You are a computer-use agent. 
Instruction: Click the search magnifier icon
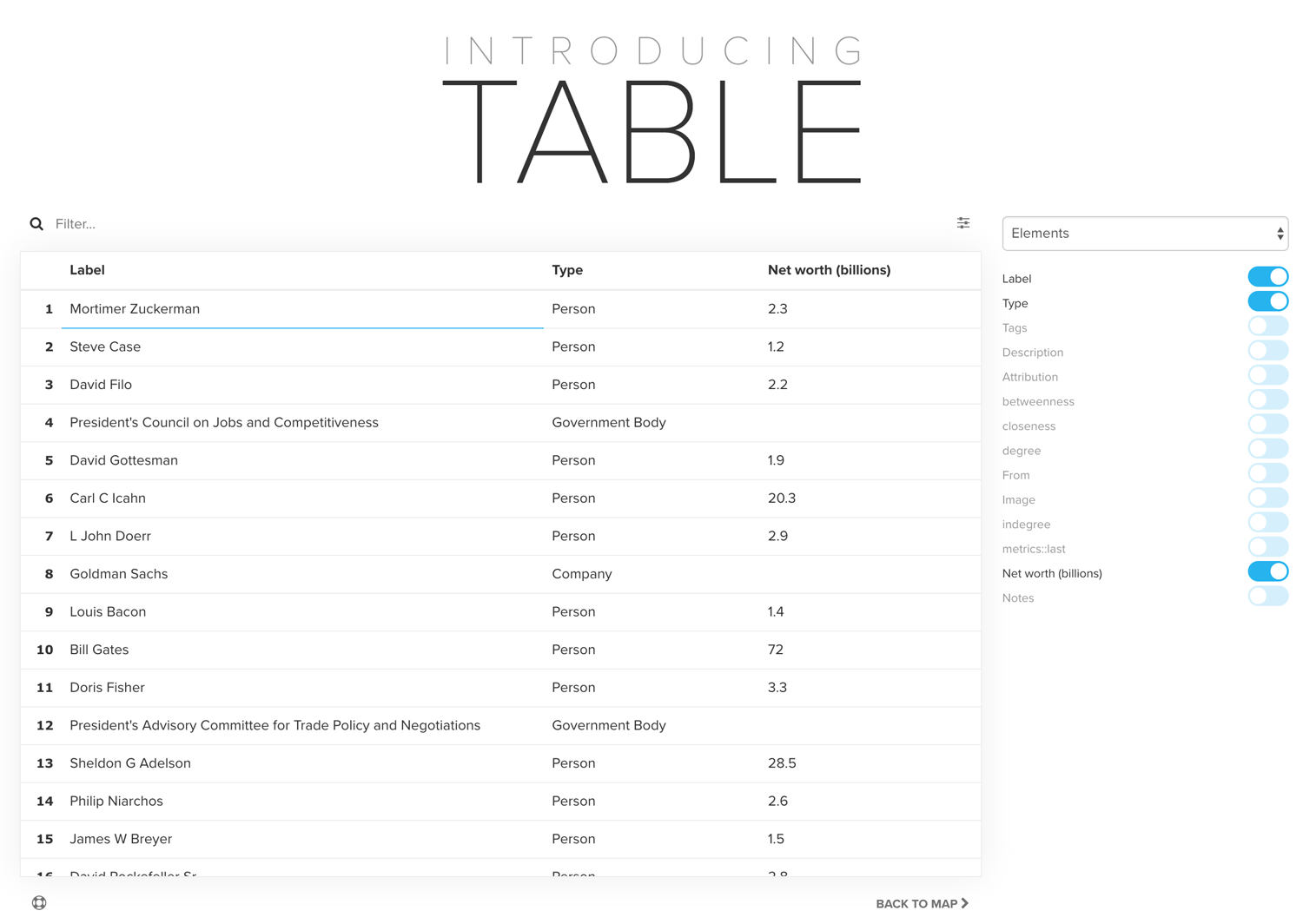coord(36,224)
